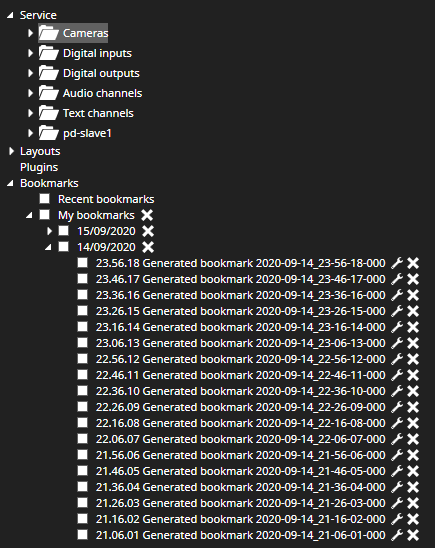The height and width of the screenshot is (548, 435).
Task: Click wrench icon for 23.56.18 bookmark
Action: 397,263
